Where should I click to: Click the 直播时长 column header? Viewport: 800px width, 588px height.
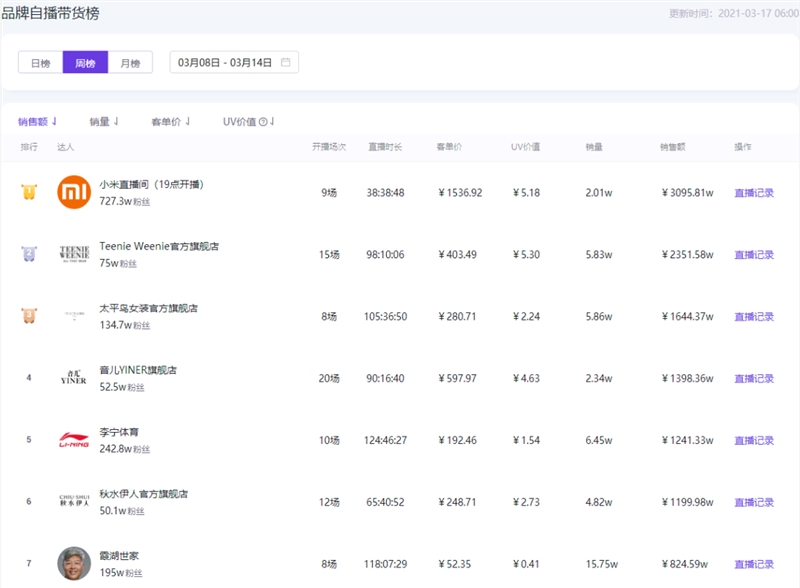click(x=385, y=147)
